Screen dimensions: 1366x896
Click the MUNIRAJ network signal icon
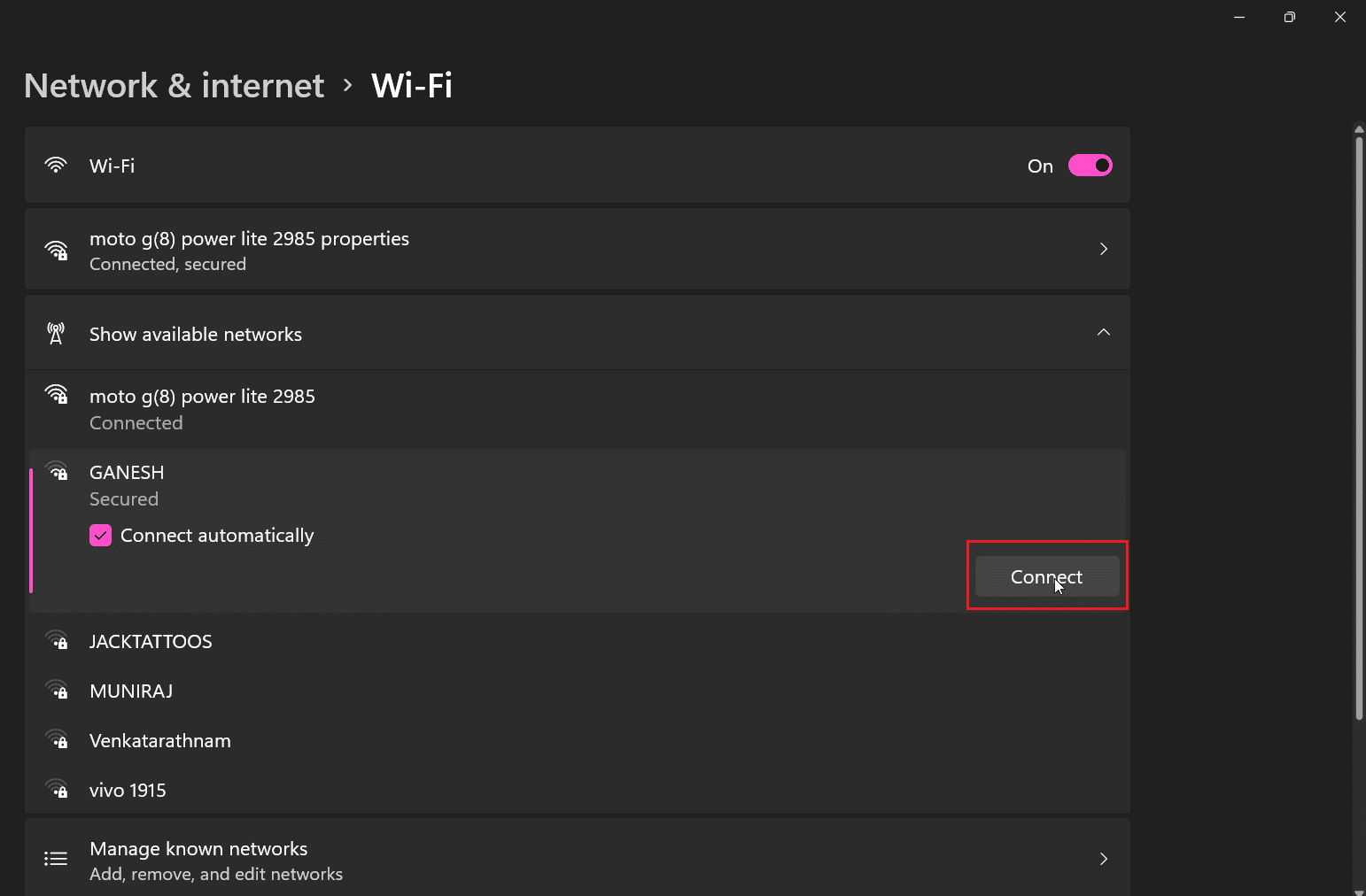pos(58,691)
